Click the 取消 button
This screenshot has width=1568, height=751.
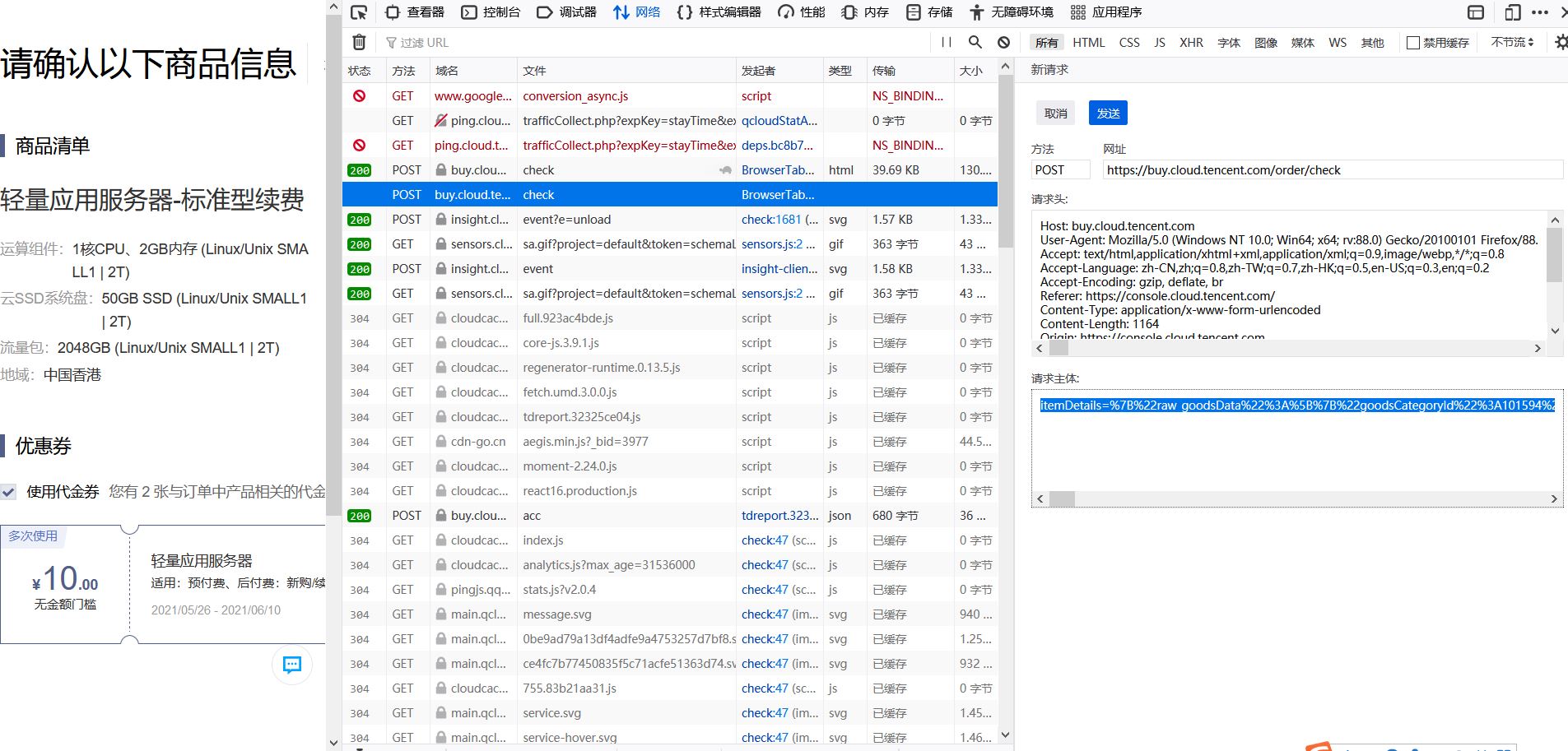pyautogui.click(x=1055, y=114)
